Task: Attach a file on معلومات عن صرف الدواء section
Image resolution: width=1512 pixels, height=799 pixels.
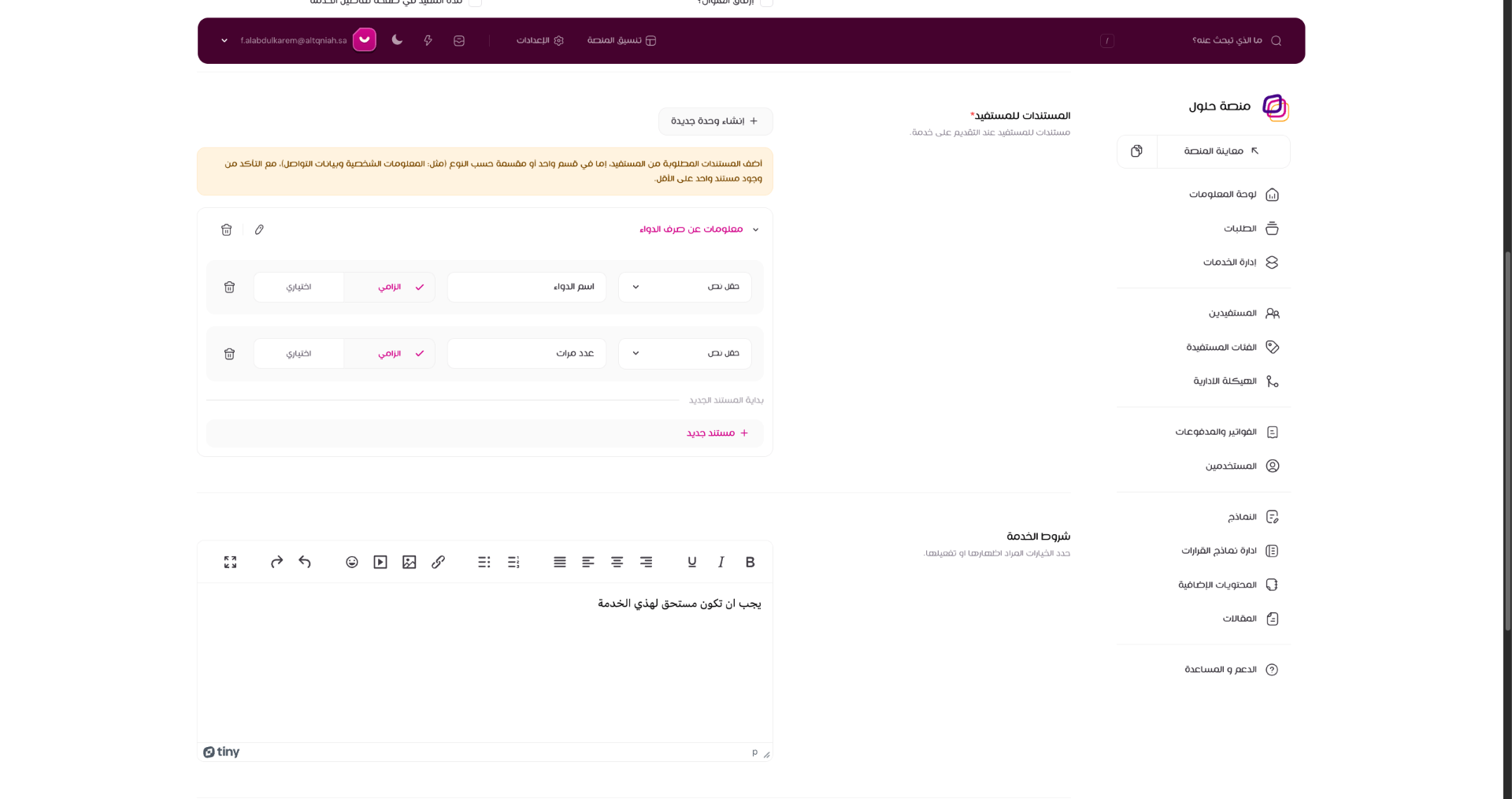Action: (259, 229)
